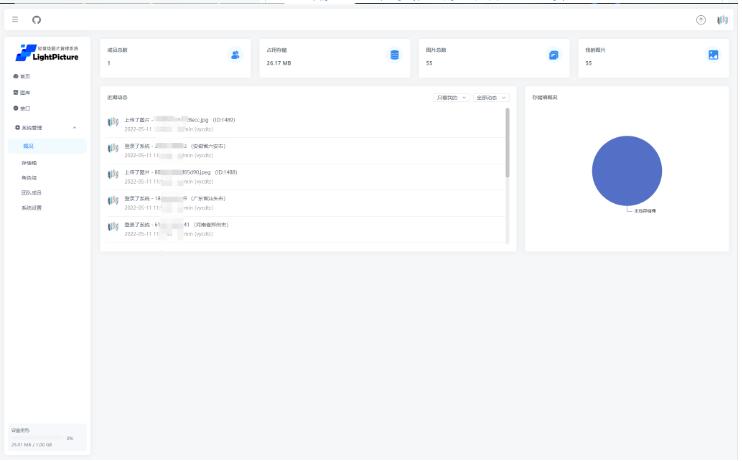
Task: Click the members total people icon
Action: pos(235,55)
